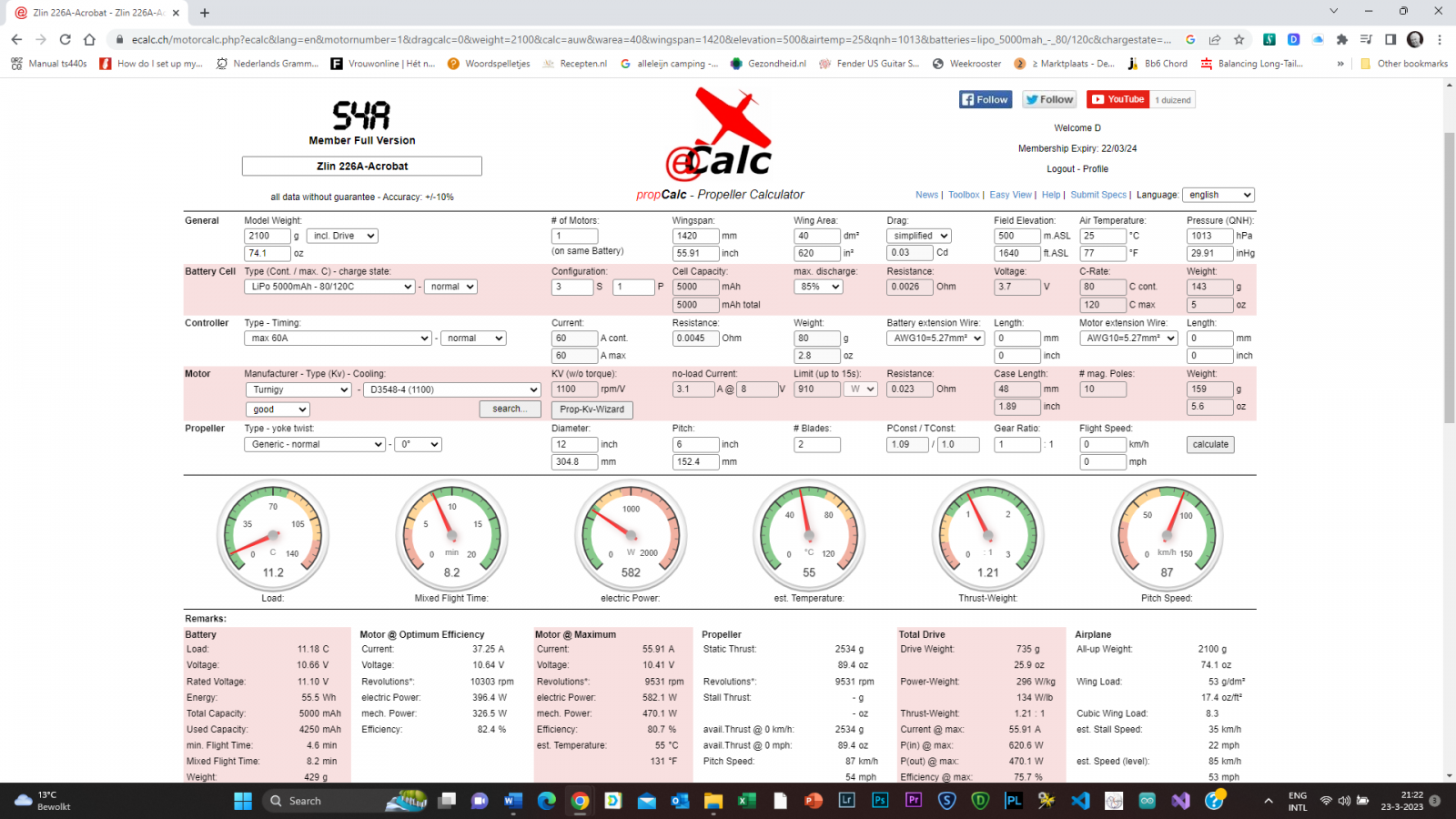The height and width of the screenshot is (819, 1456).
Task: Reload the page with the refresh icon
Action: coord(65,39)
